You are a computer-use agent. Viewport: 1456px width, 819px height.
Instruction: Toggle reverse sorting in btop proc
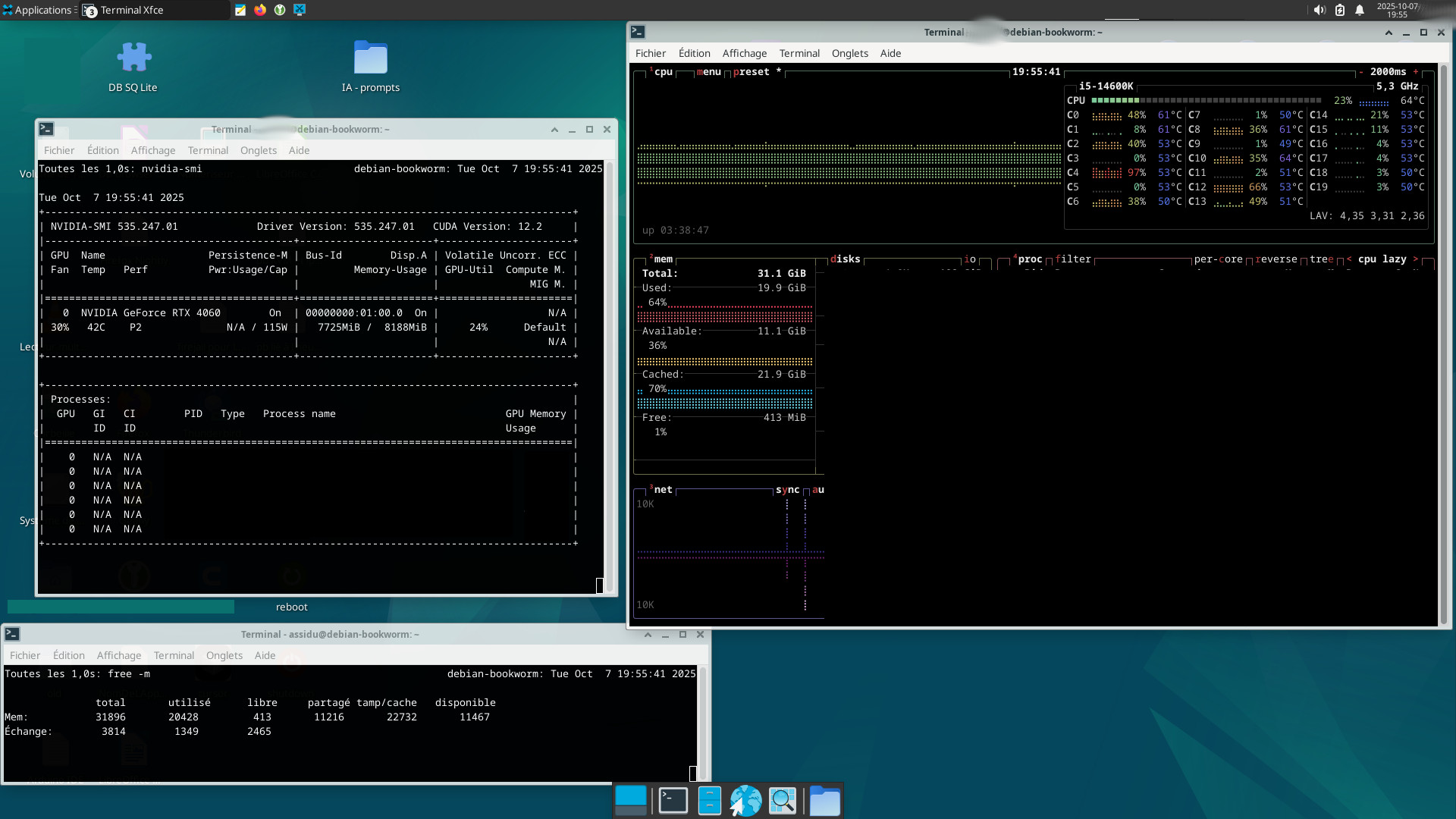pyautogui.click(x=1276, y=259)
